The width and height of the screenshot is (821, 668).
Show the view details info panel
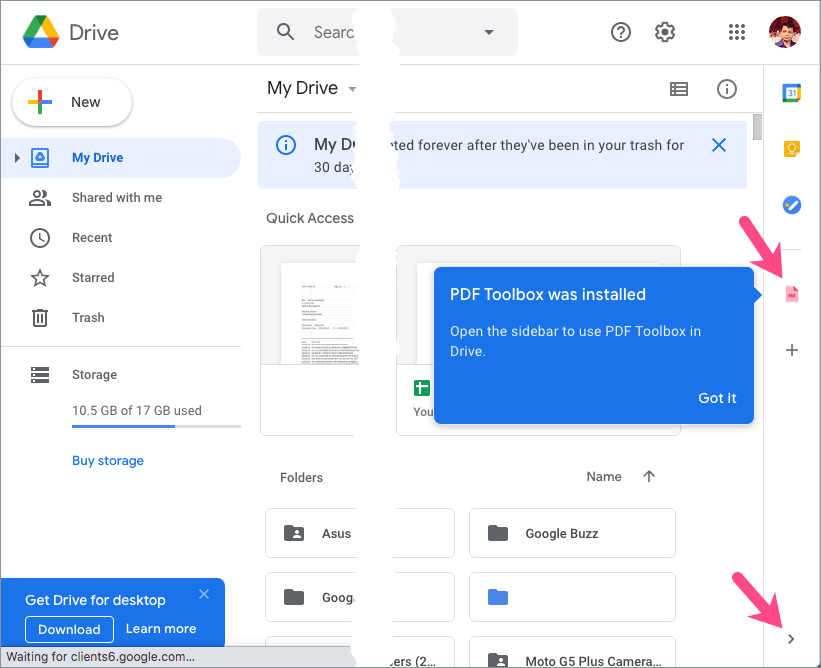point(726,89)
